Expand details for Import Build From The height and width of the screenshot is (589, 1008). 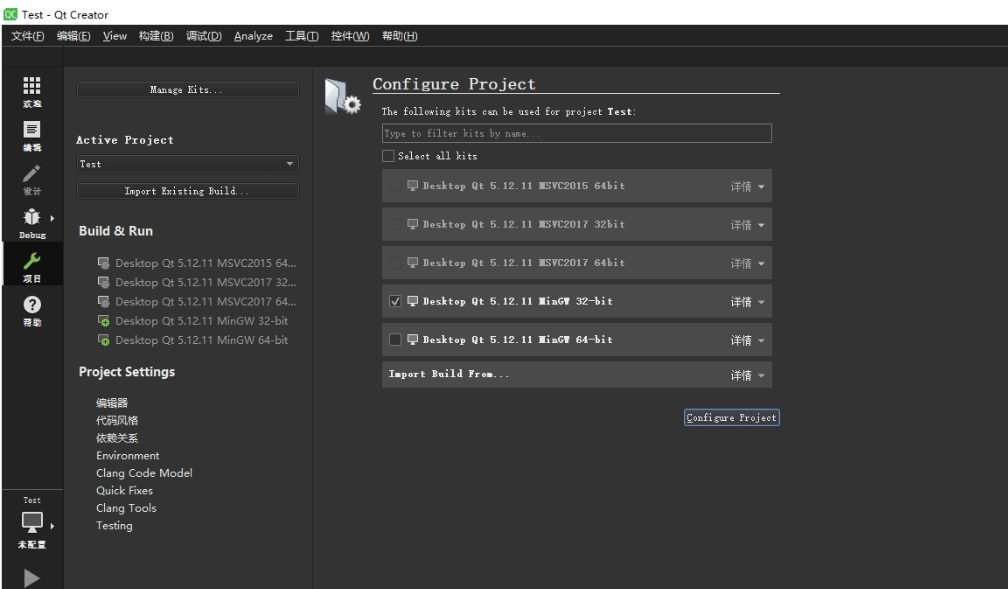(747, 376)
